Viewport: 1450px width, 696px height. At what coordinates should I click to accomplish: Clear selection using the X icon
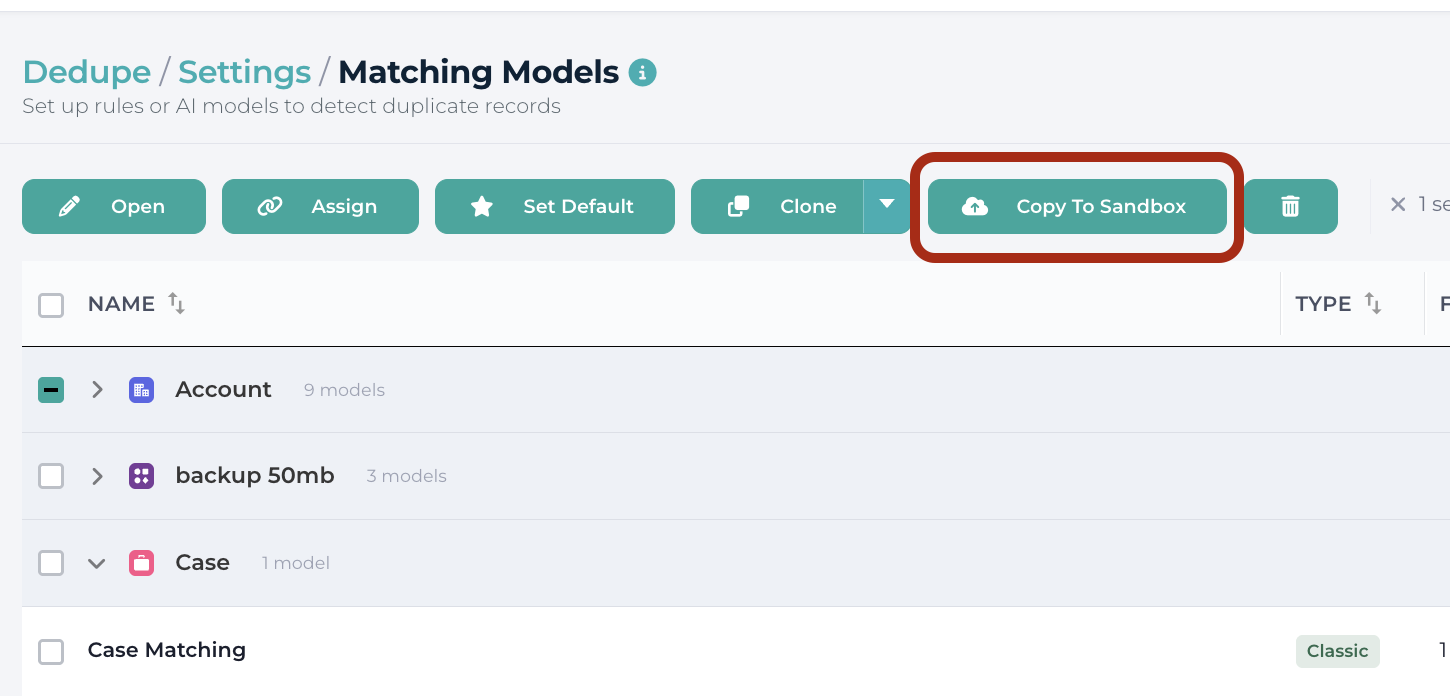(1398, 204)
